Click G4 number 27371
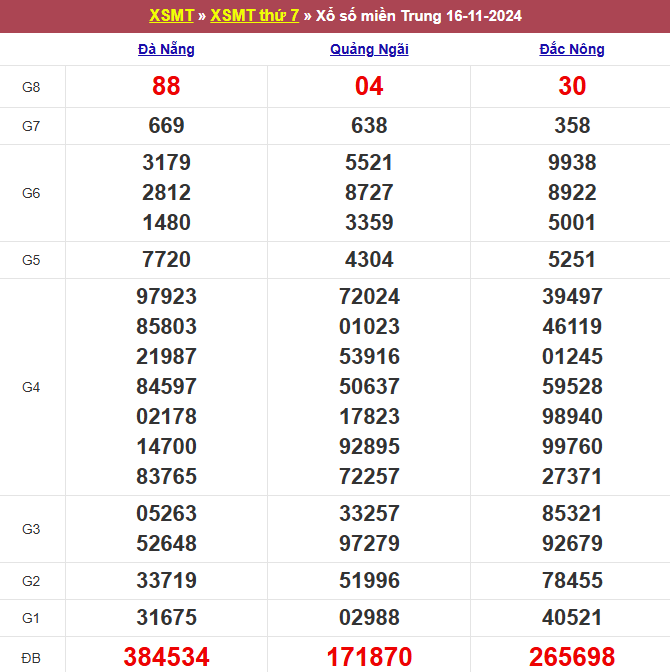This screenshot has width=670, height=672. pos(572,476)
